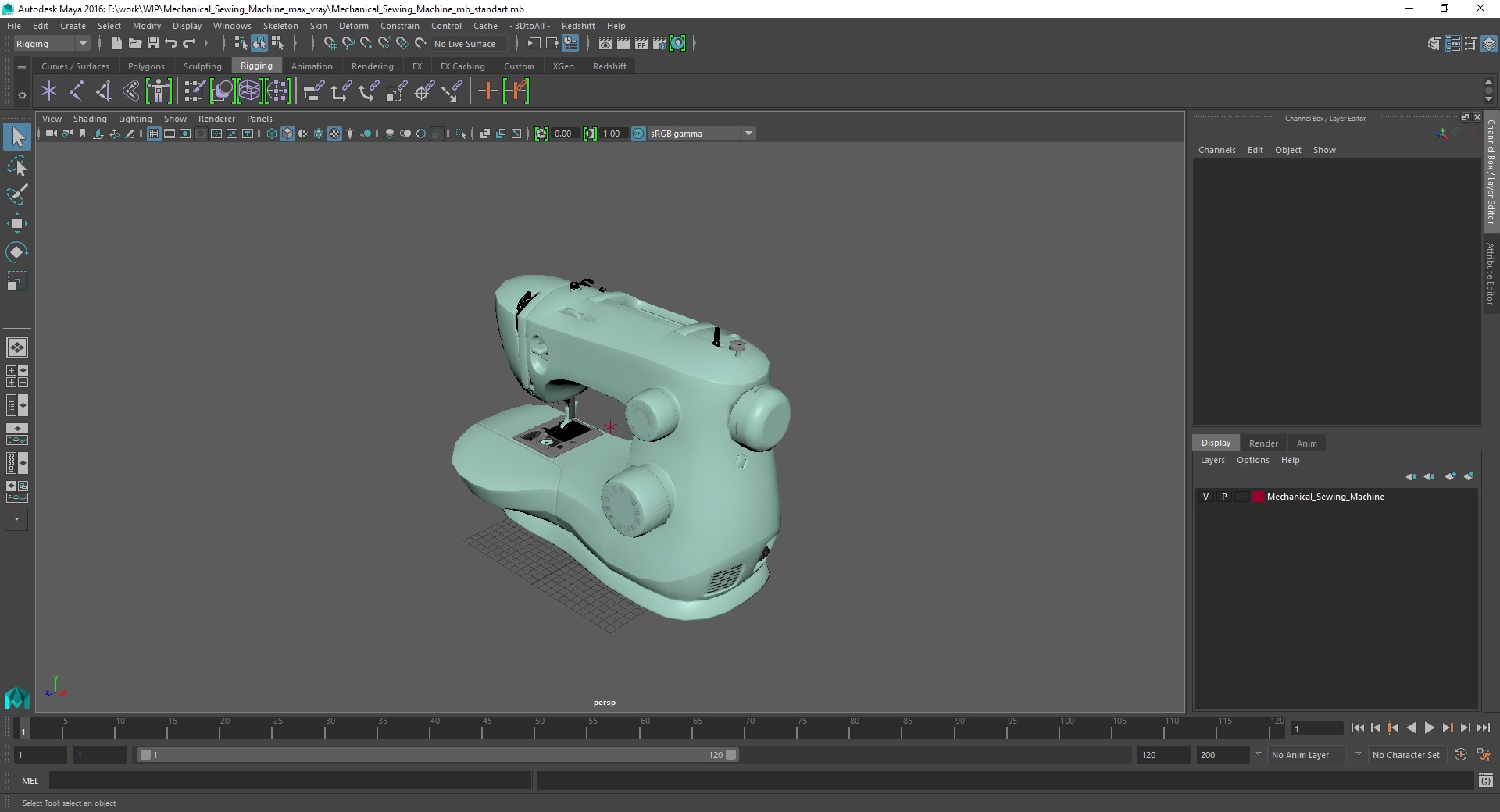The height and width of the screenshot is (812, 1500).
Task: Click the Redo arrow icon
Action: coord(189,44)
